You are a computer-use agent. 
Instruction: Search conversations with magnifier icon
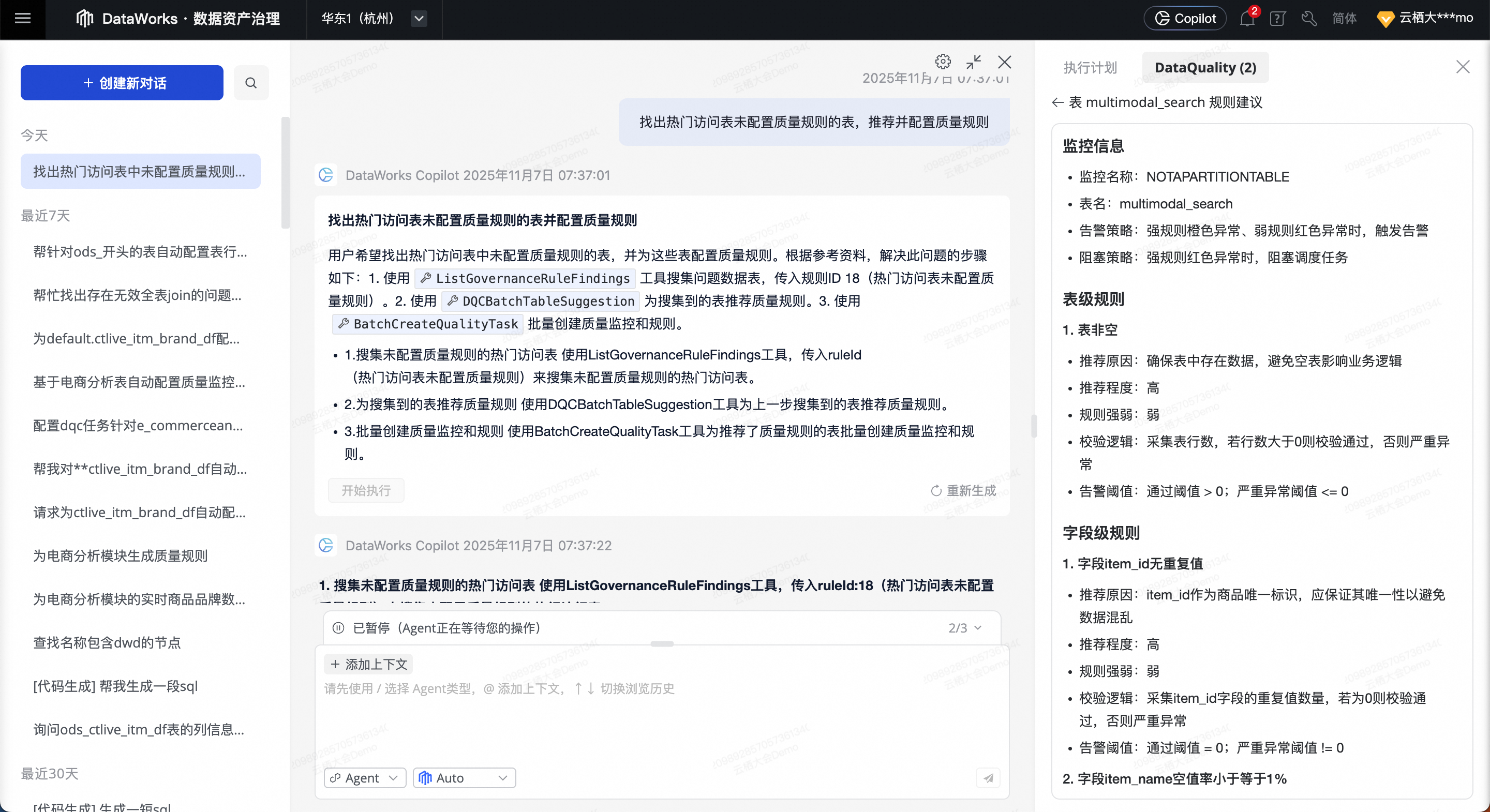(x=251, y=83)
